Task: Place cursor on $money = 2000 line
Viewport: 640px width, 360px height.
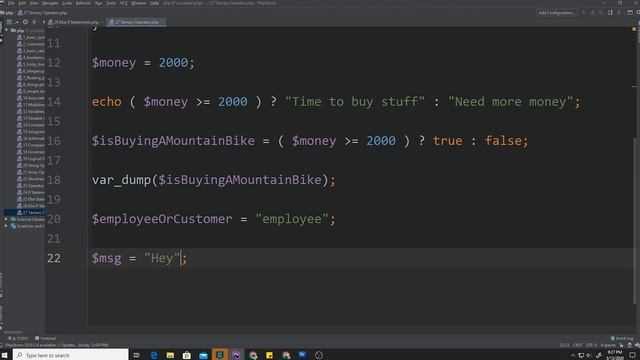Action: pos(143,63)
